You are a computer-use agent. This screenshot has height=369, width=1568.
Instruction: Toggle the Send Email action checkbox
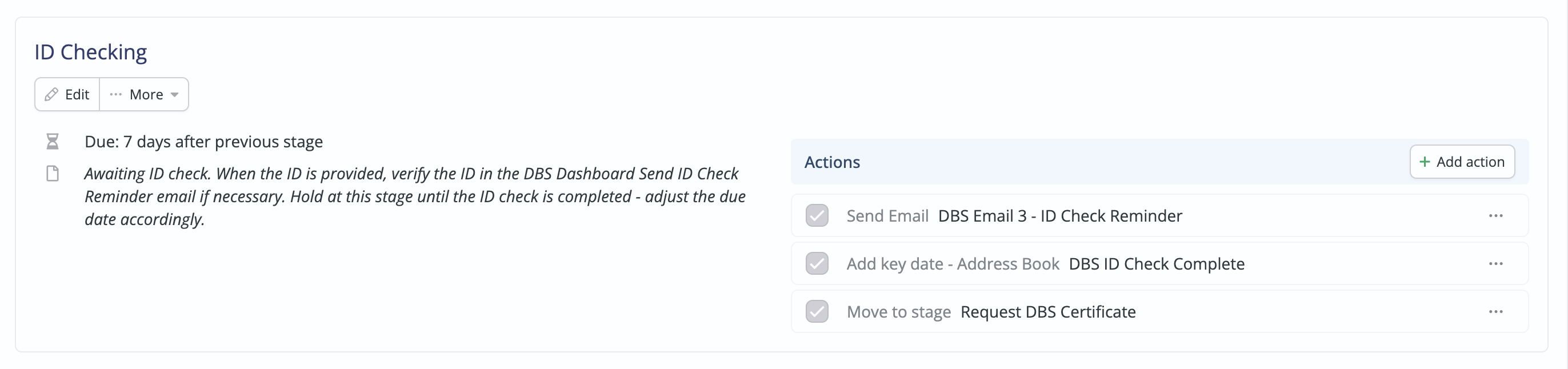click(x=817, y=216)
